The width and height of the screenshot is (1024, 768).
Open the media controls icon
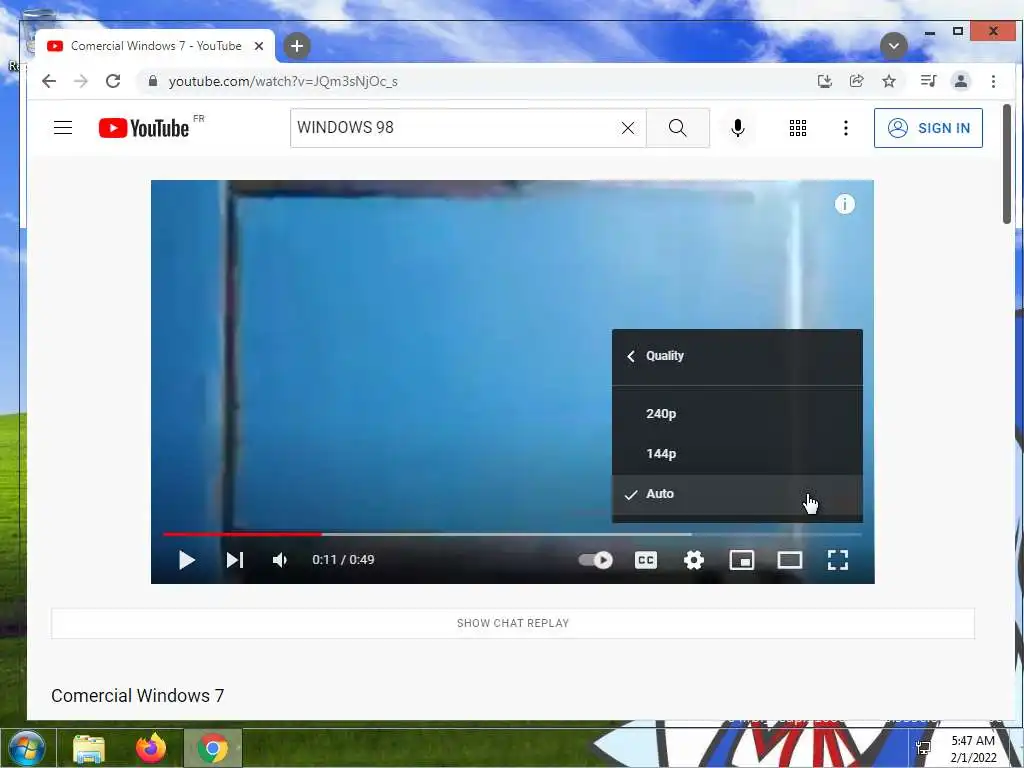pyautogui.click(x=928, y=81)
